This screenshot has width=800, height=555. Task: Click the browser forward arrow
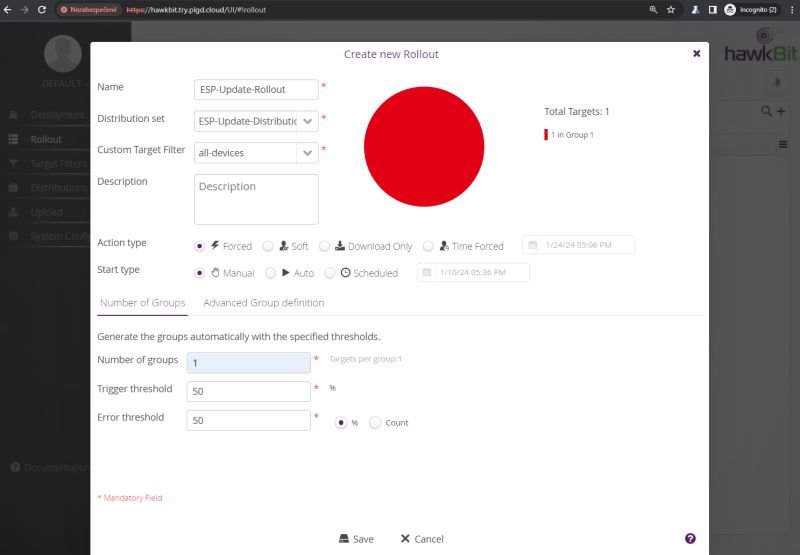tap(24, 10)
